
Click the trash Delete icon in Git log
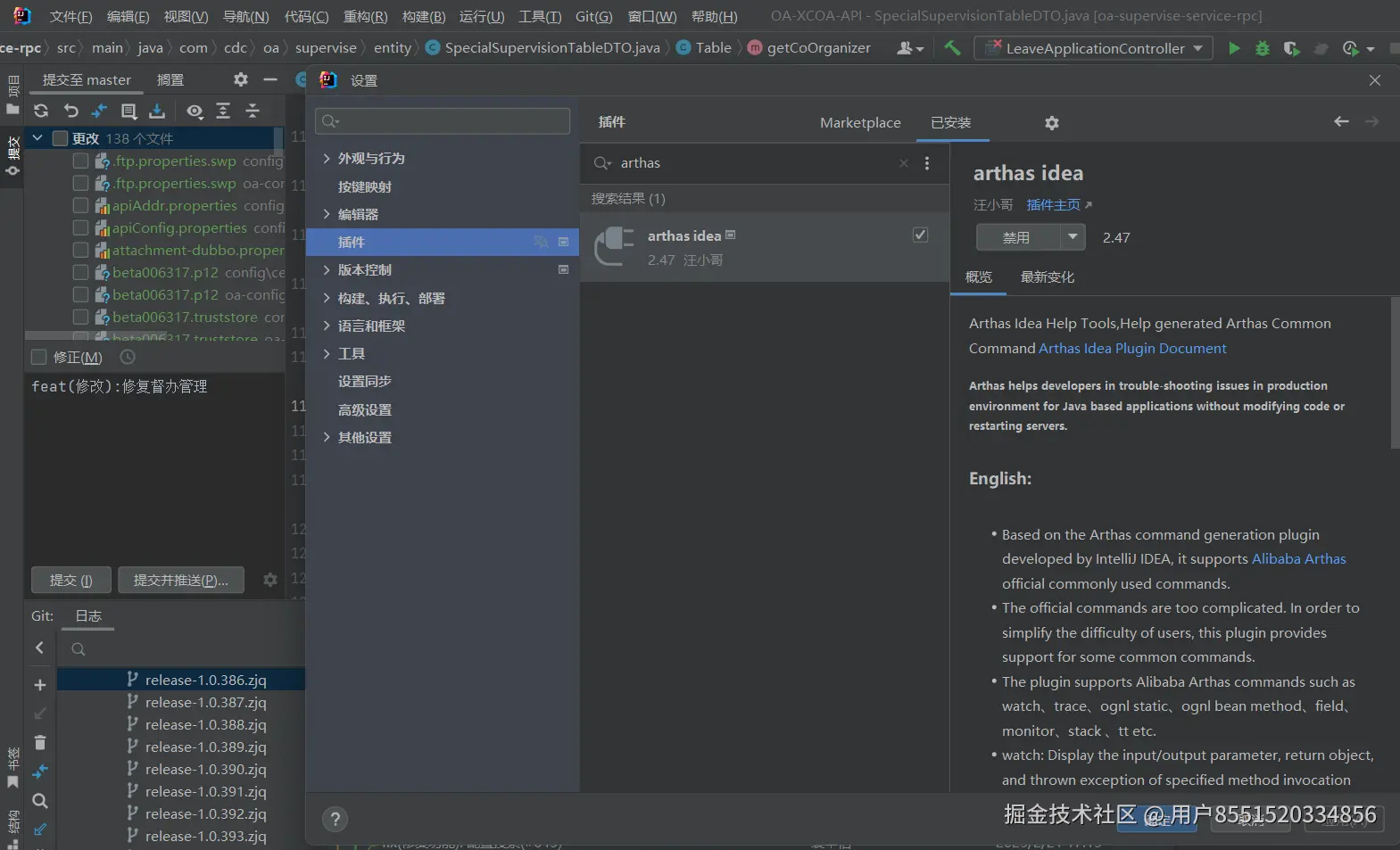(39, 742)
